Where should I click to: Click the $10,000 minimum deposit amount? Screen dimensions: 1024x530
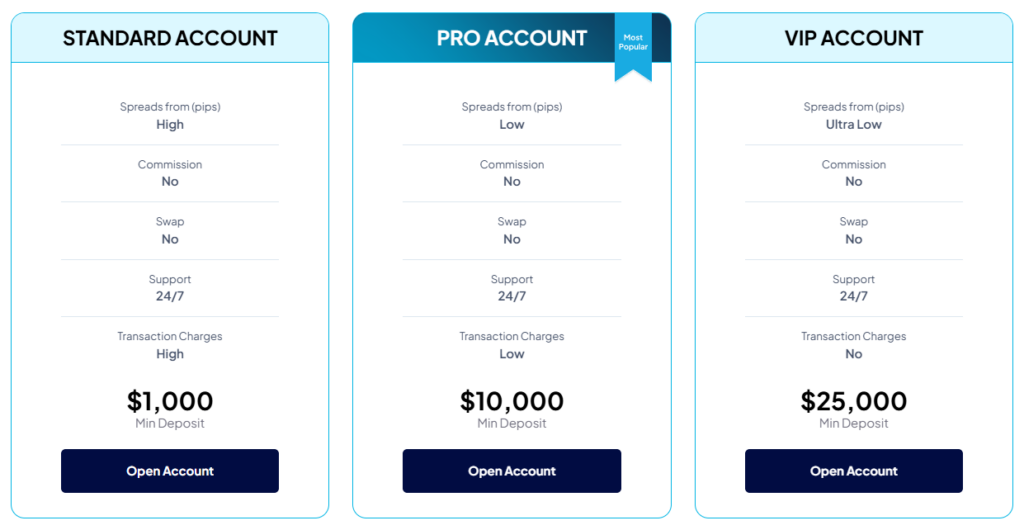(x=512, y=401)
